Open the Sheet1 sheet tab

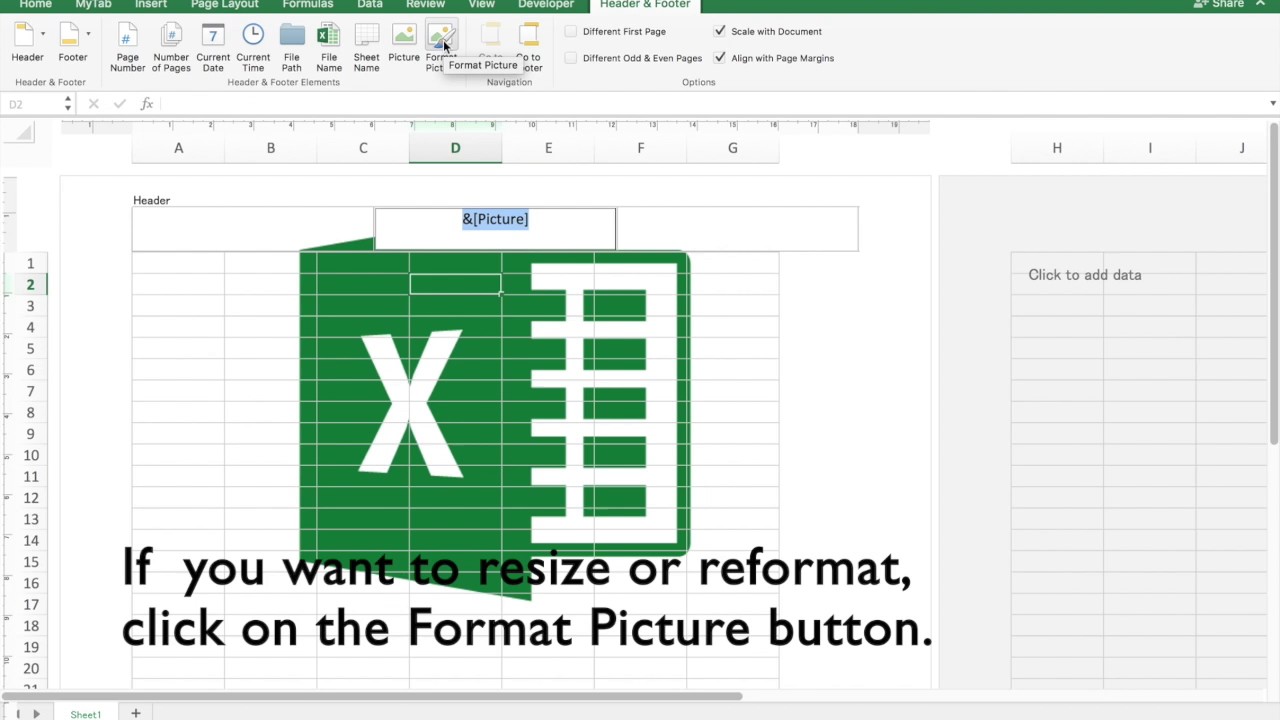click(x=85, y=714)
